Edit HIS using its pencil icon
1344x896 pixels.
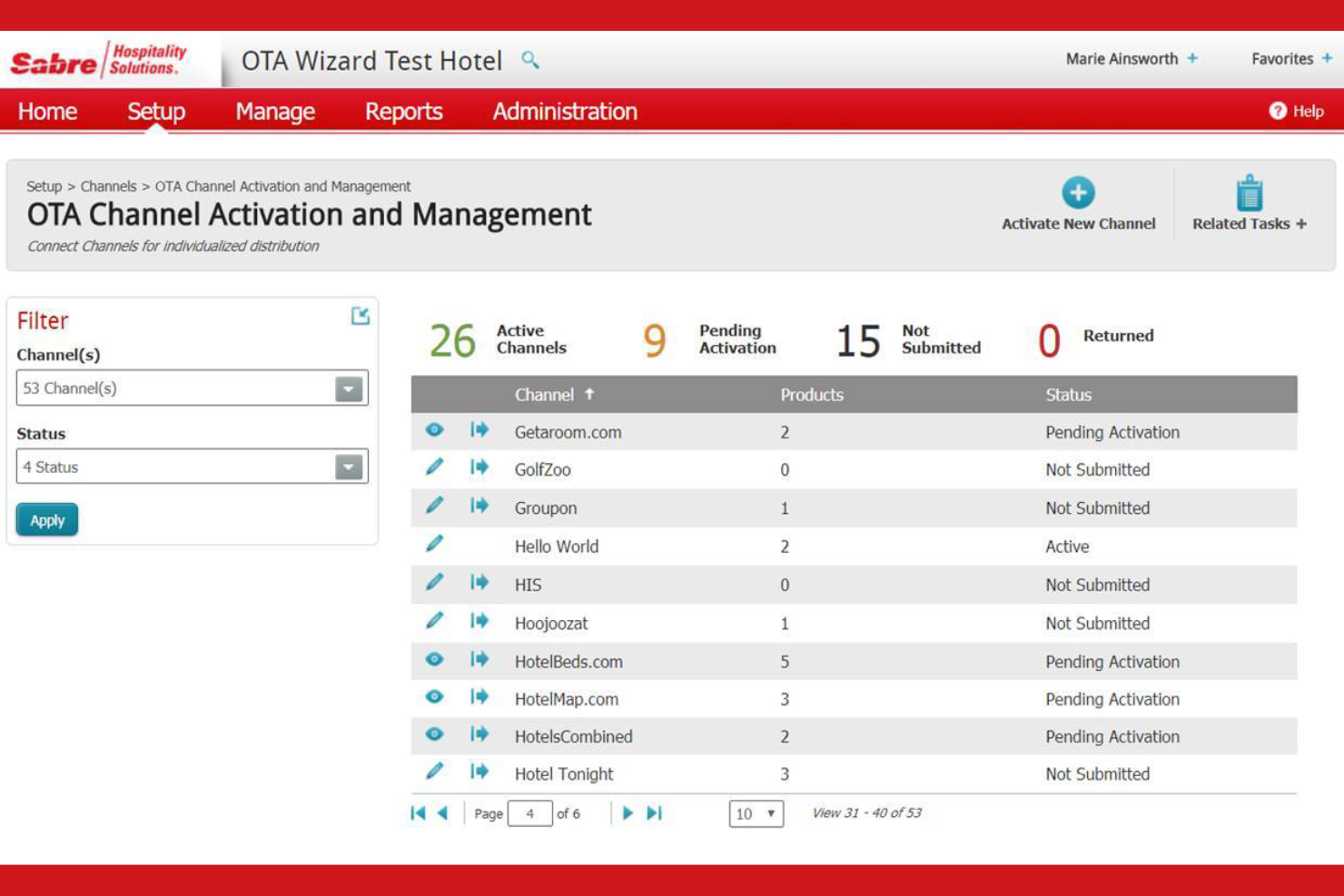click(x=434, y=583)
